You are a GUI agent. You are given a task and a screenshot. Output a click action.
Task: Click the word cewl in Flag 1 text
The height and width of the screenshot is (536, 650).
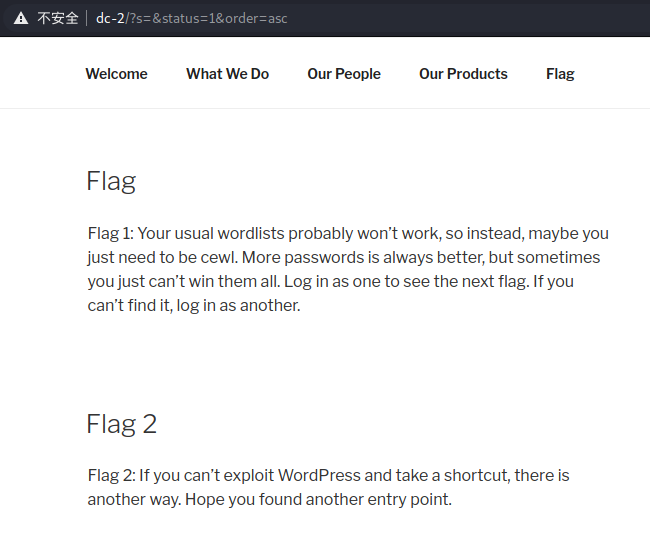click(219, 257)
